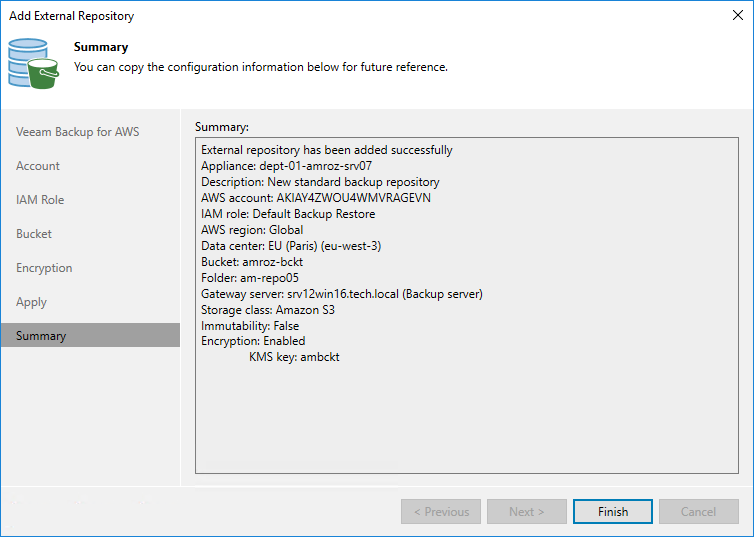Select the highlighted Summary step
The height and width of the screenshot is (537, 754).
coord(41,336)
